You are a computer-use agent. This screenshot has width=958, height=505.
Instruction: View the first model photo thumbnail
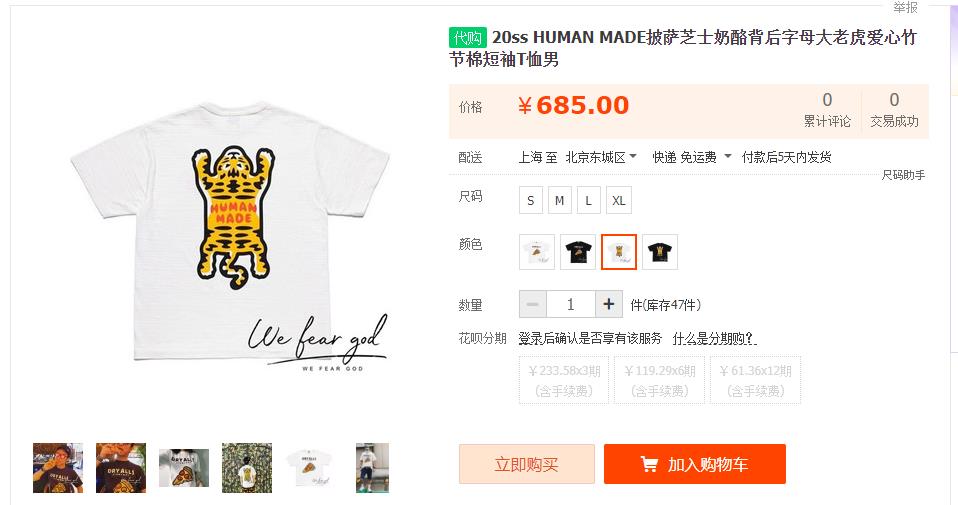tap(58, 468)
